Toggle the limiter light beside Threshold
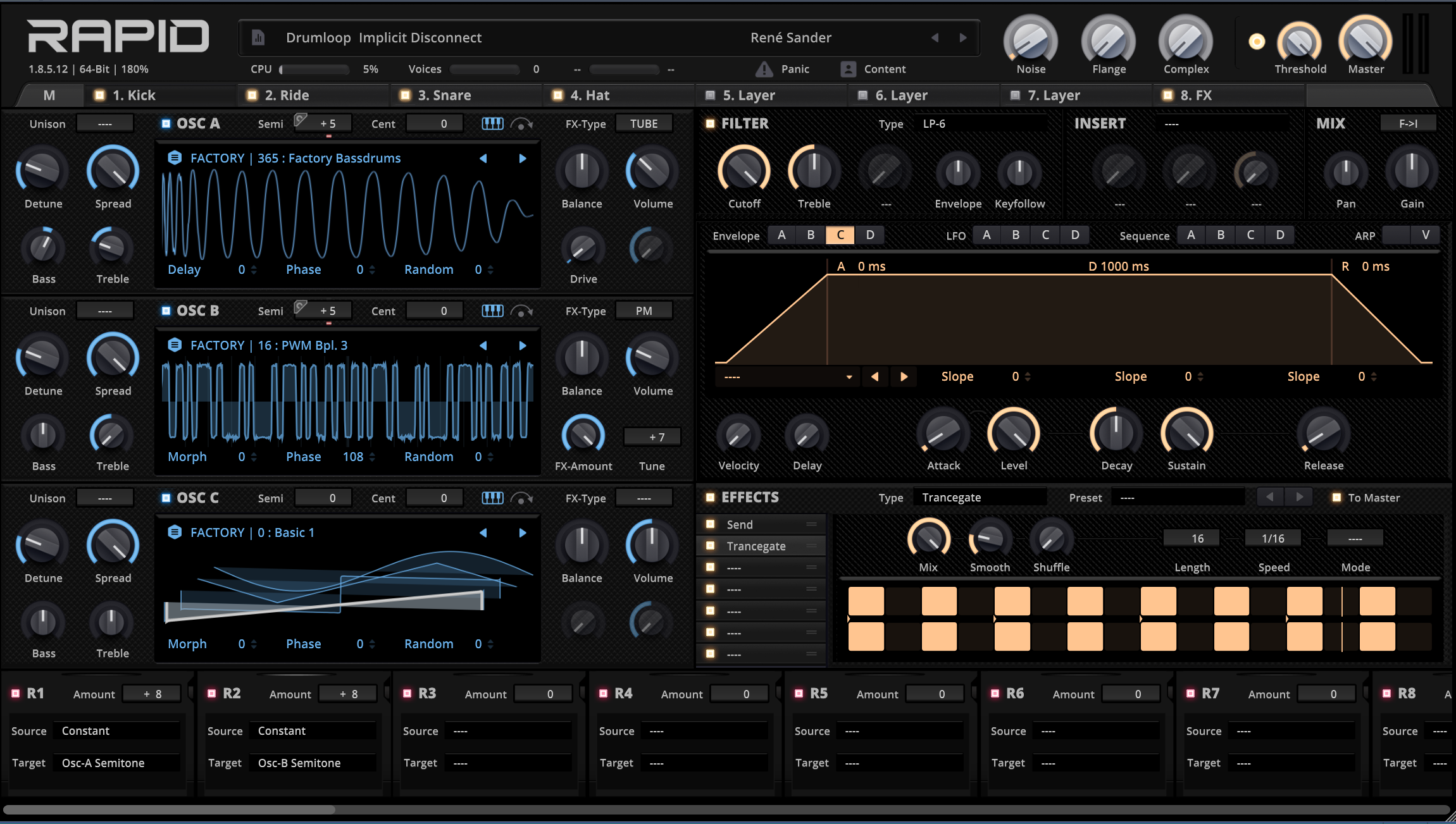This screenshot has width=1456, height=824. pyautogui.click(x=1257, y=42)
